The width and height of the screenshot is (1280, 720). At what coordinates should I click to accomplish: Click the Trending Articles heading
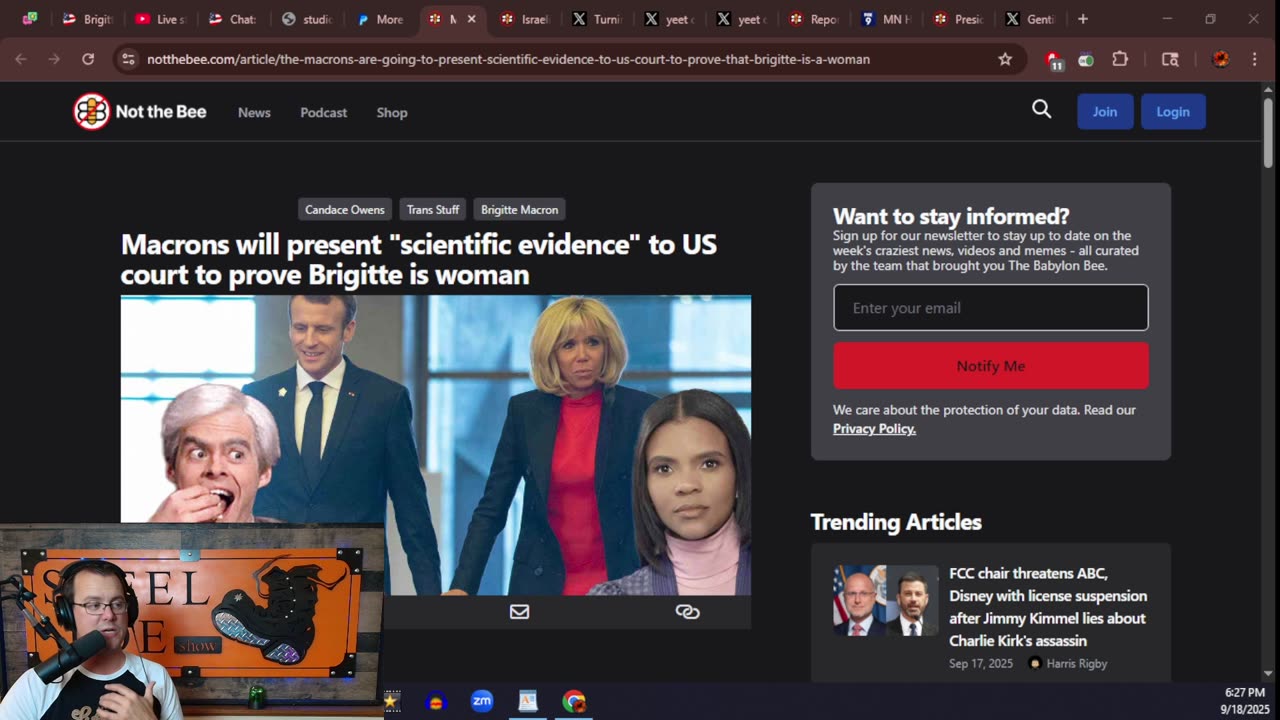point(896,522)
